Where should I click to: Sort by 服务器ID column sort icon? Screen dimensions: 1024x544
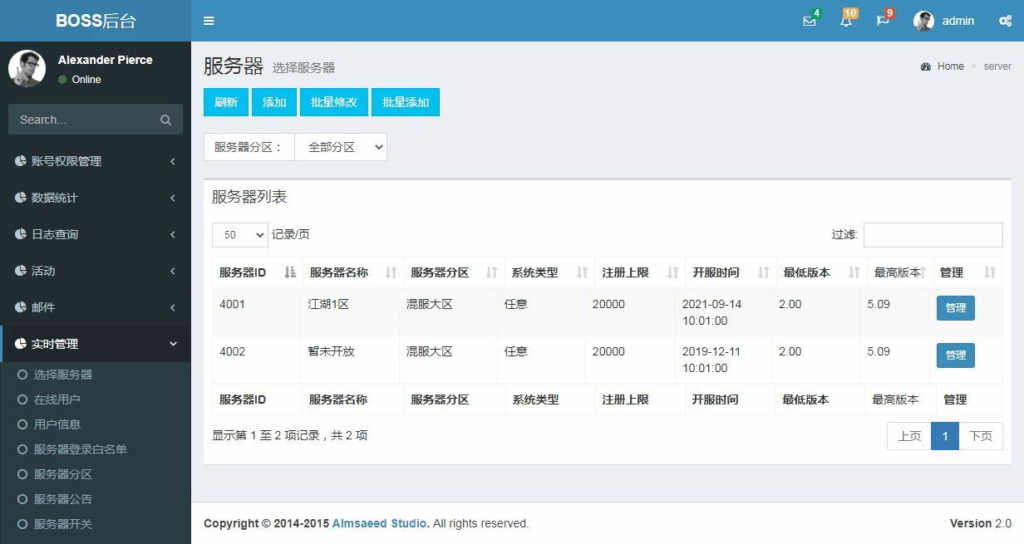[290, 273]
